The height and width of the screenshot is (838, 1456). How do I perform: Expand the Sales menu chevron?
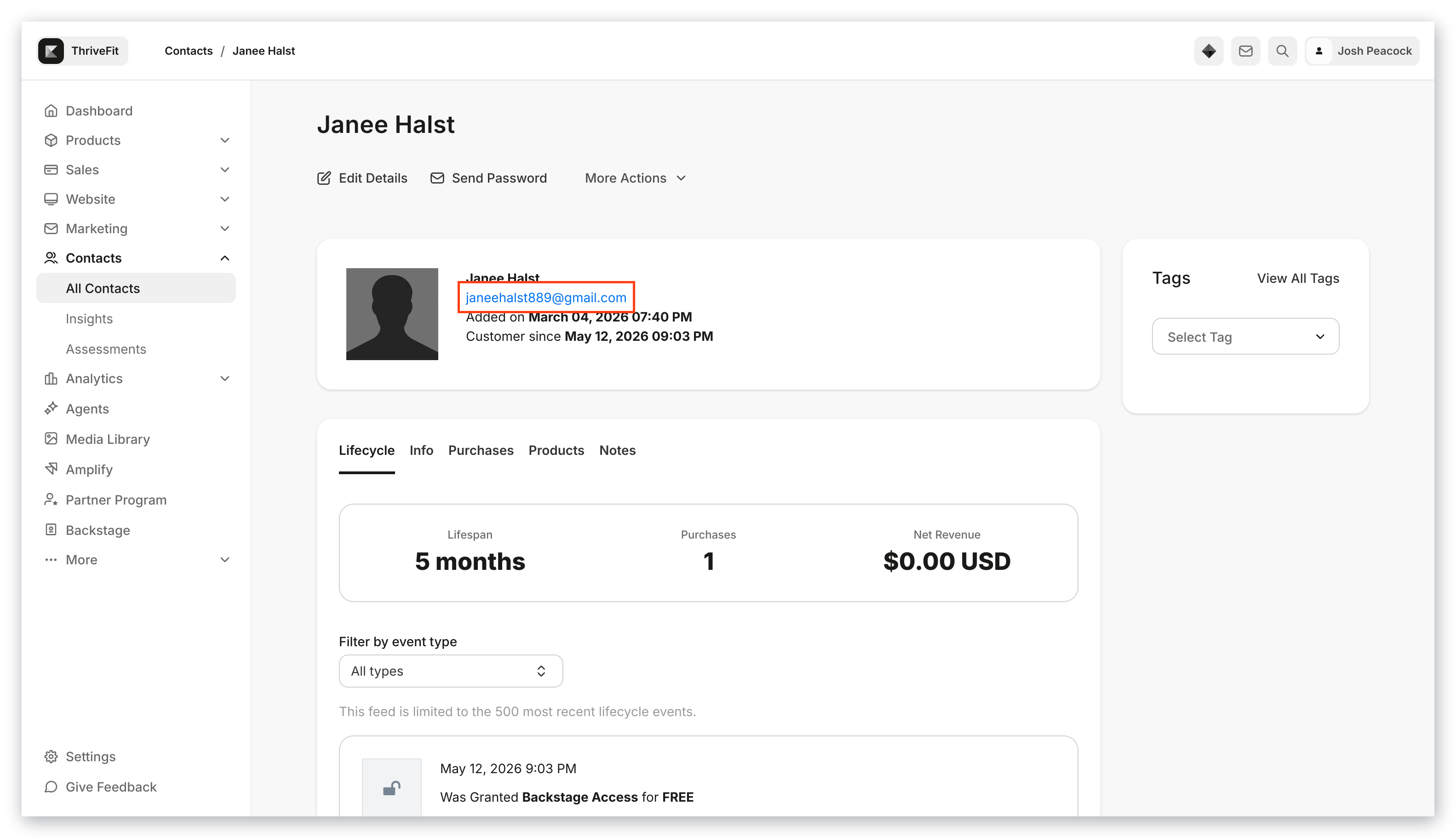click(224, 169)
